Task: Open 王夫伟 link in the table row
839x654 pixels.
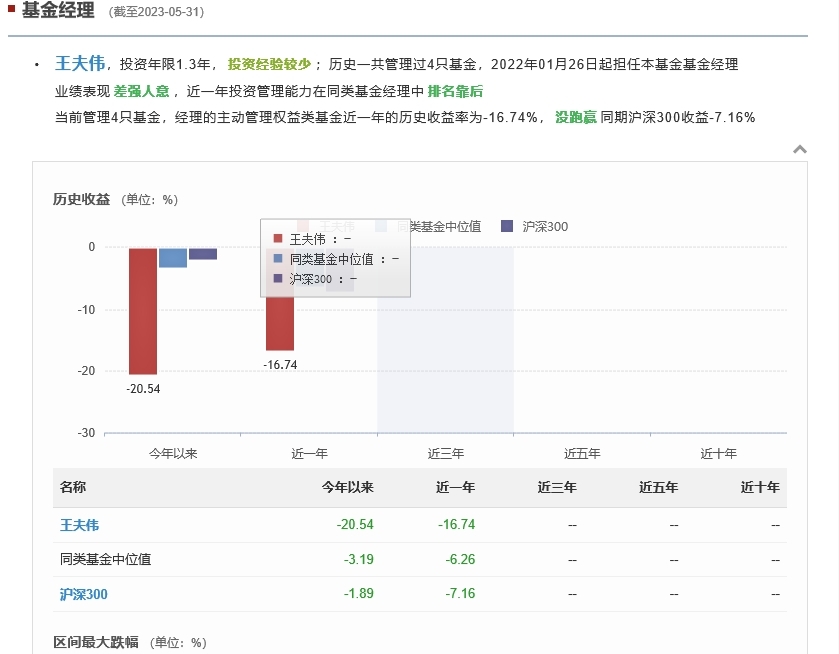Action: [79, 525]
